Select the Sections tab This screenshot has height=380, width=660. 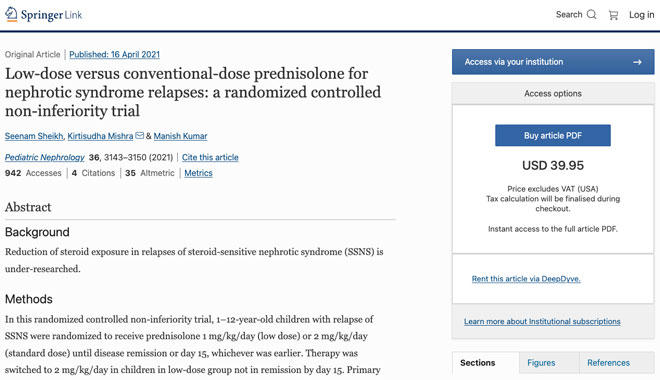click(477, 363)
